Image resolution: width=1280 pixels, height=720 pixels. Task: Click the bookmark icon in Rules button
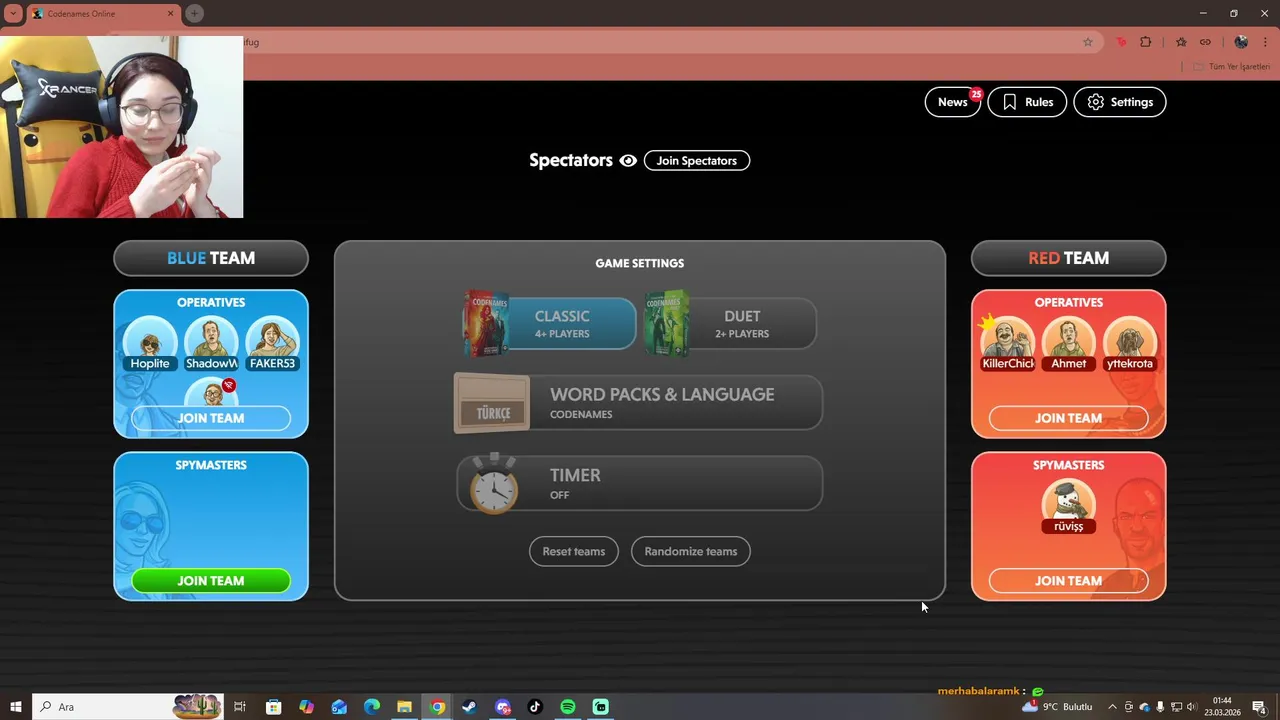1010,102
